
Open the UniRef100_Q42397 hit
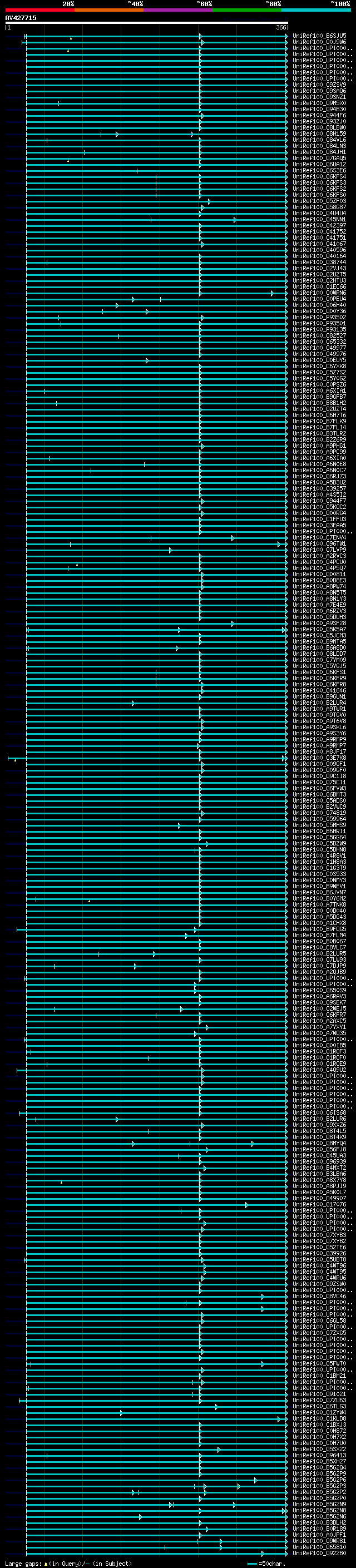point(319,225)
